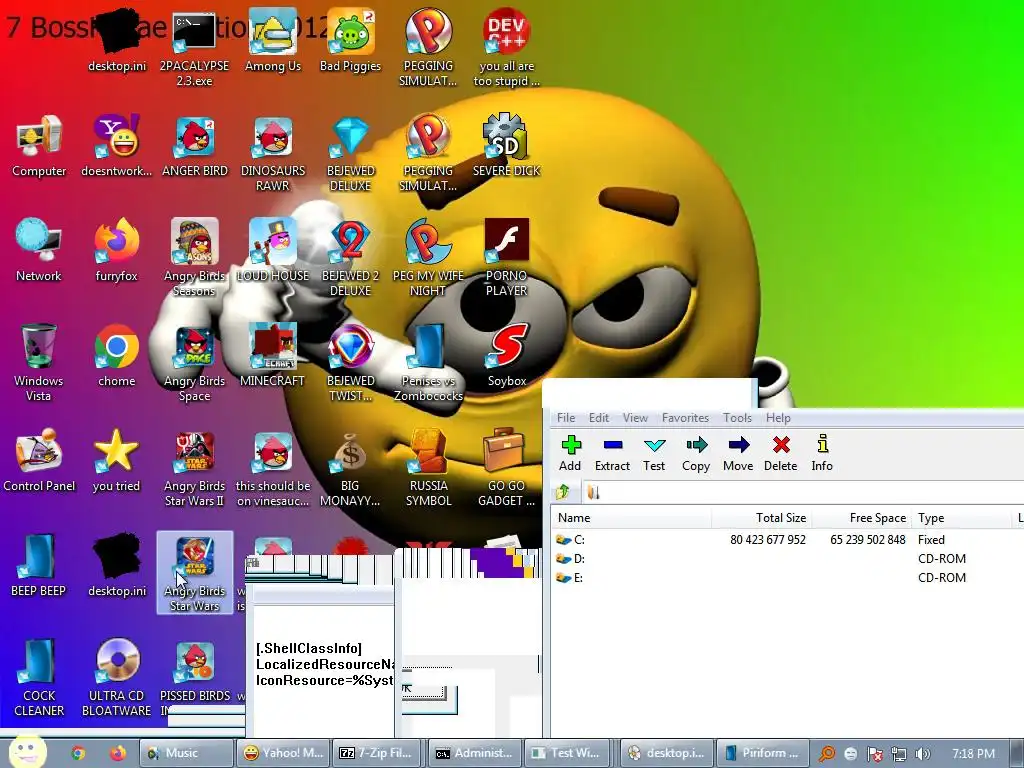Viewport: 1024px width, 768px height.
Task: Click the 'Fixed' type cell
Action: 931,539
